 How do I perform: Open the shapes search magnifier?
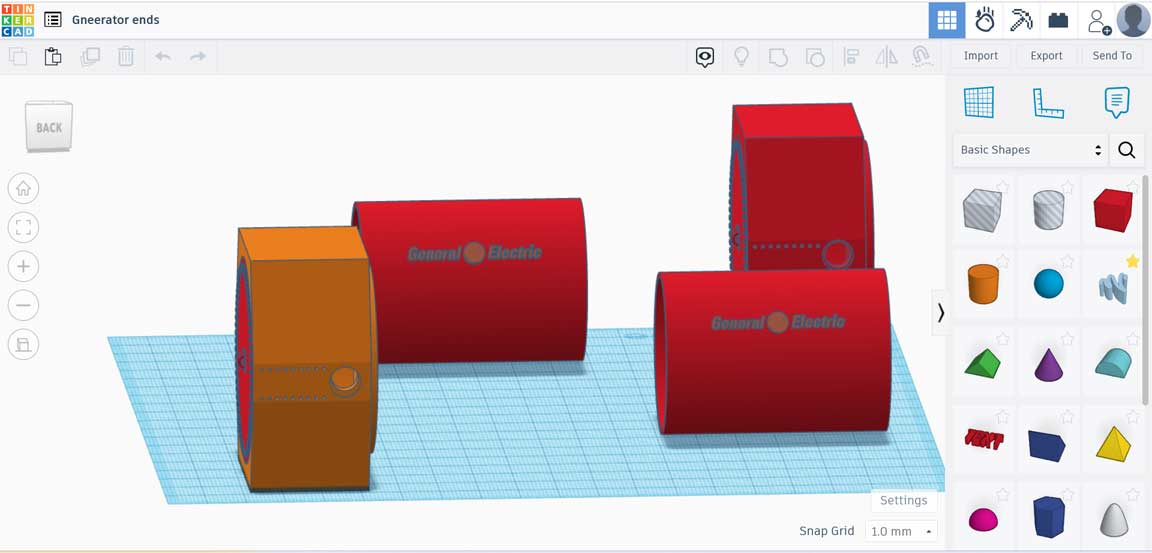pyautogui.click(x=1127, y=150)
